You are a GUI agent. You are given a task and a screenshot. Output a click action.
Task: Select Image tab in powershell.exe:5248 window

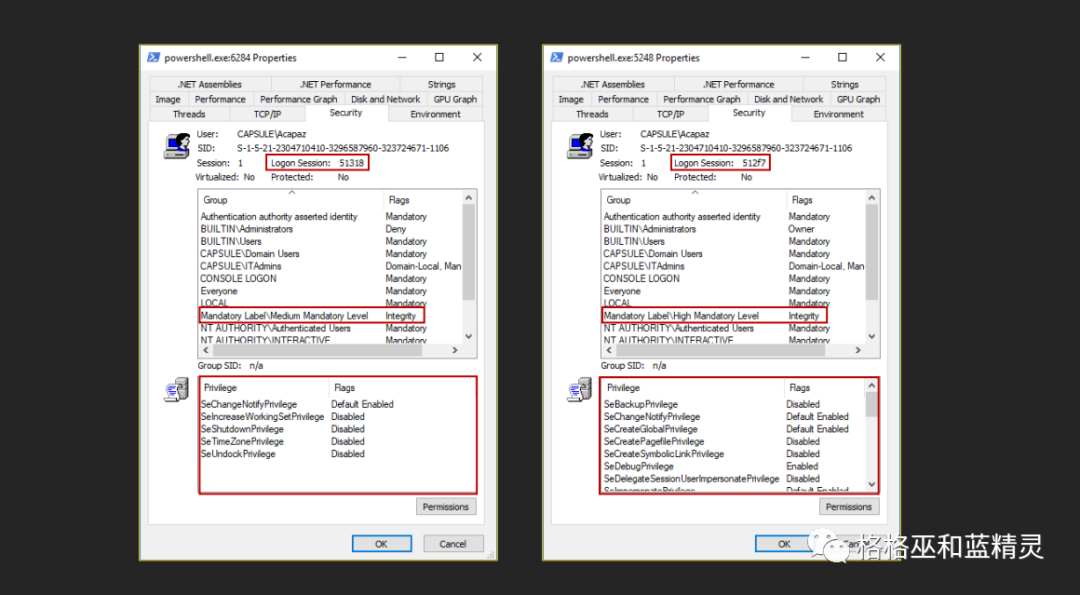tap(570, 99)
